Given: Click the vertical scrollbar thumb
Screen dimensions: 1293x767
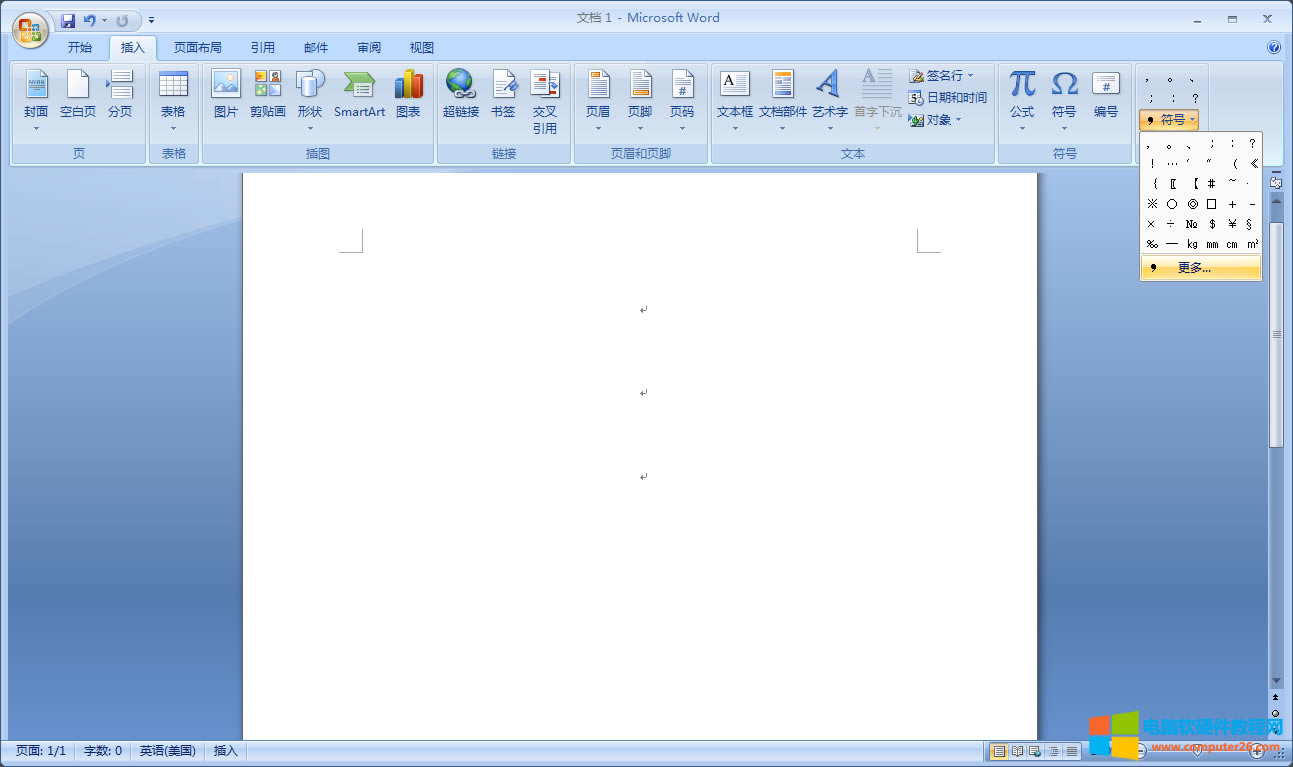Looking at the screenshot, I should pos(1276,320).
